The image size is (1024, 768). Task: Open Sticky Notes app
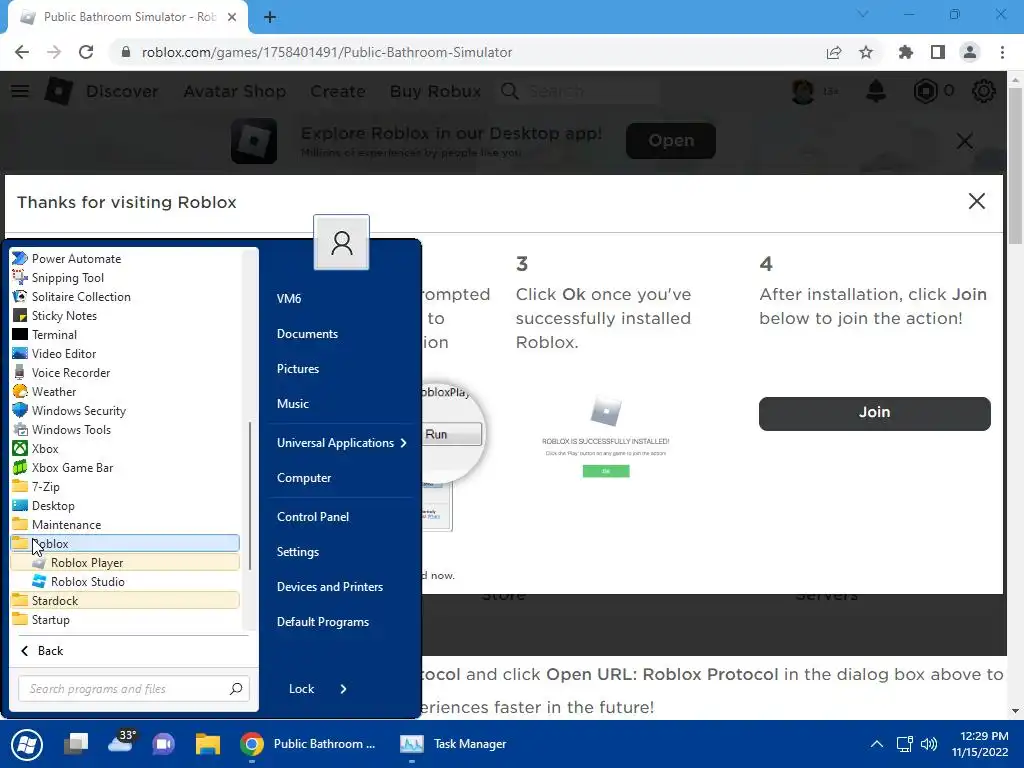tap(125, 315)
